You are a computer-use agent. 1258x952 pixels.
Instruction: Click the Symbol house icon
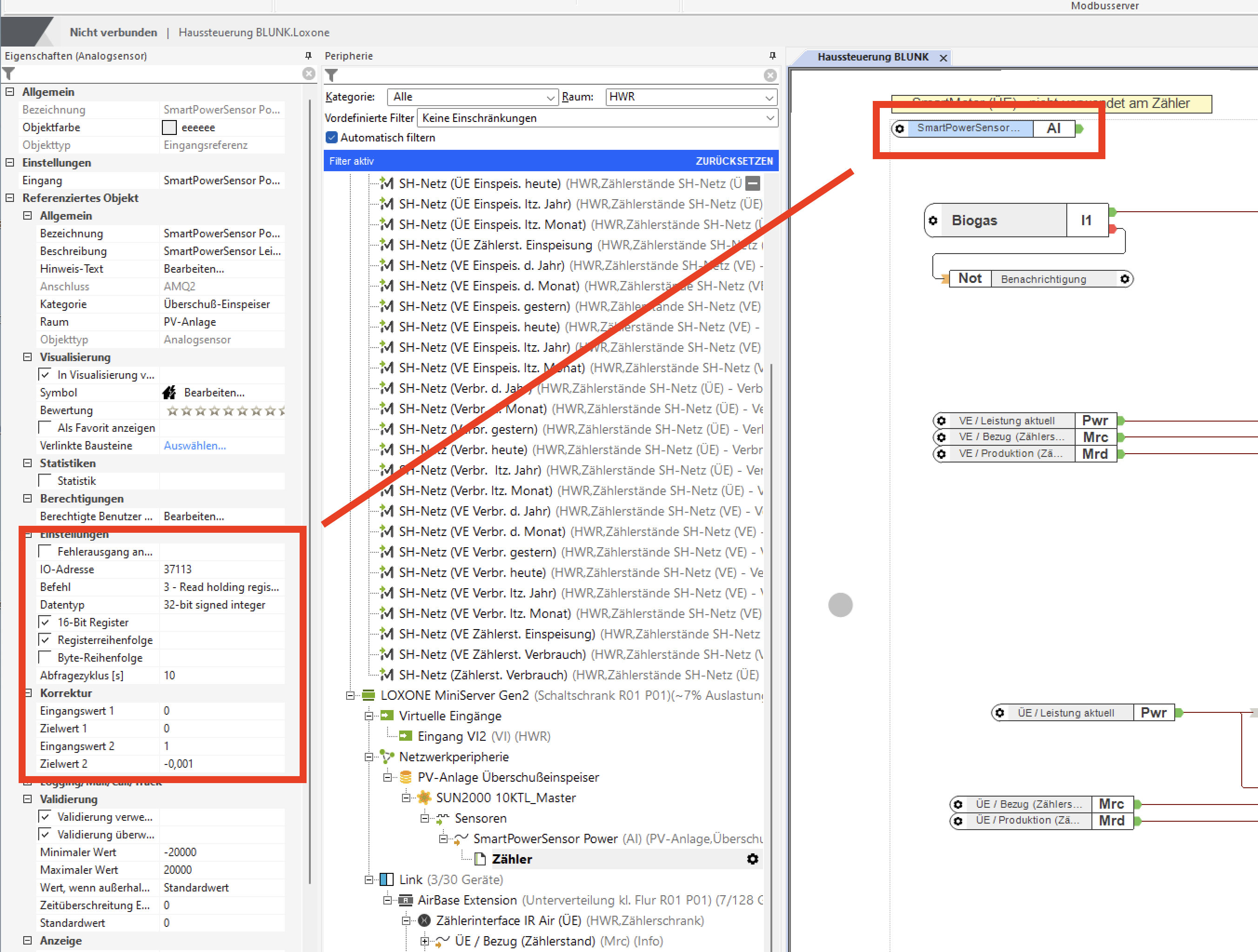(x=169, y=392)
